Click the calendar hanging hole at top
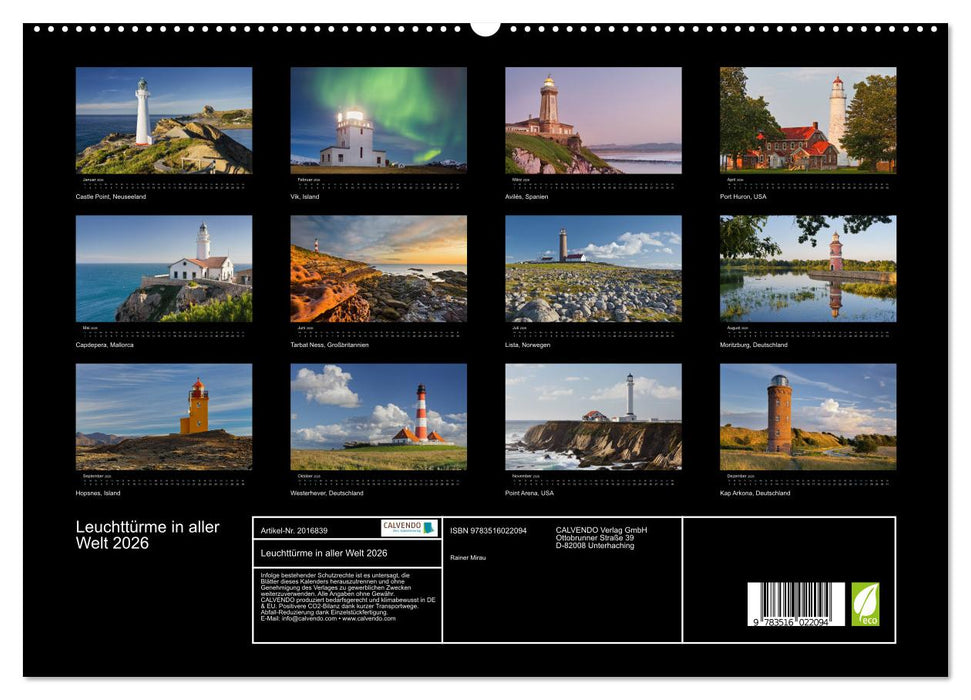The height and width of the screenshot is (700, 971). coord(485,27)
